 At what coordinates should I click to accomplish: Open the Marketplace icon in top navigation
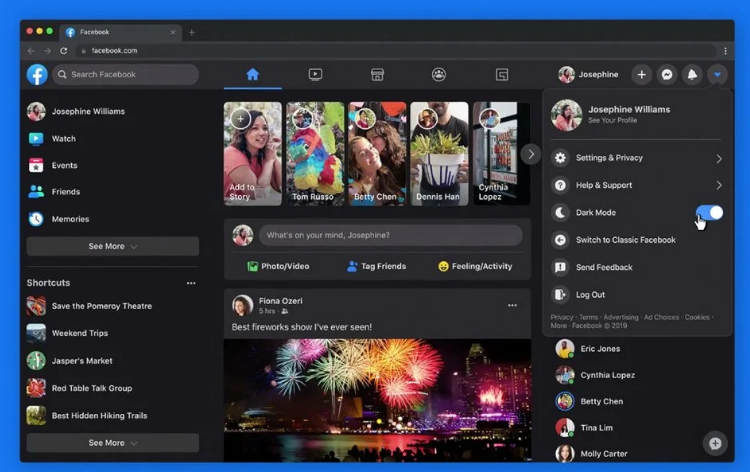(x=377, y=74)
